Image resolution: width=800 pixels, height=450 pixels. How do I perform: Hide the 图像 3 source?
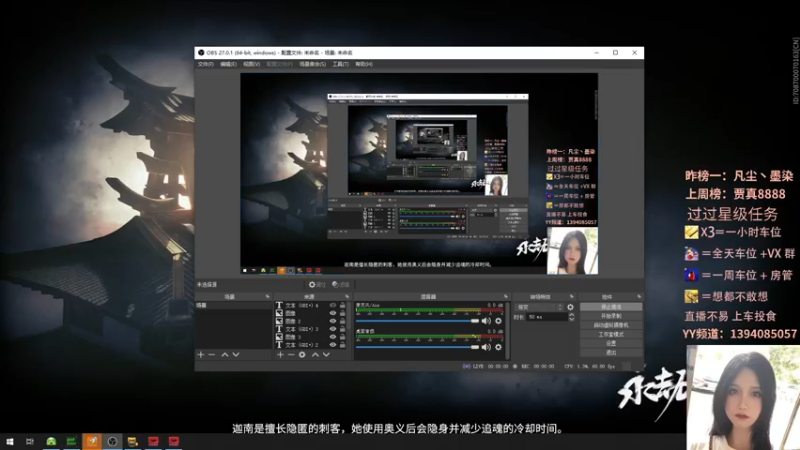point(333,337)
